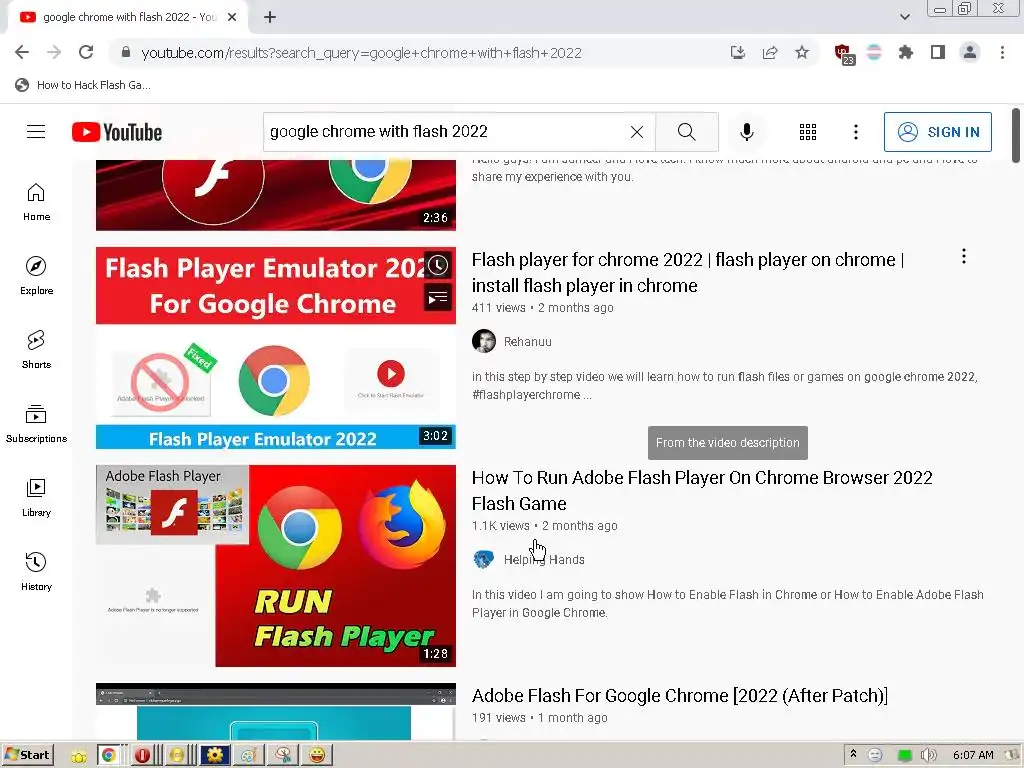Open the Chrome three-dot menu
The image size is (1024, 768).
[x=1002, y=52]
